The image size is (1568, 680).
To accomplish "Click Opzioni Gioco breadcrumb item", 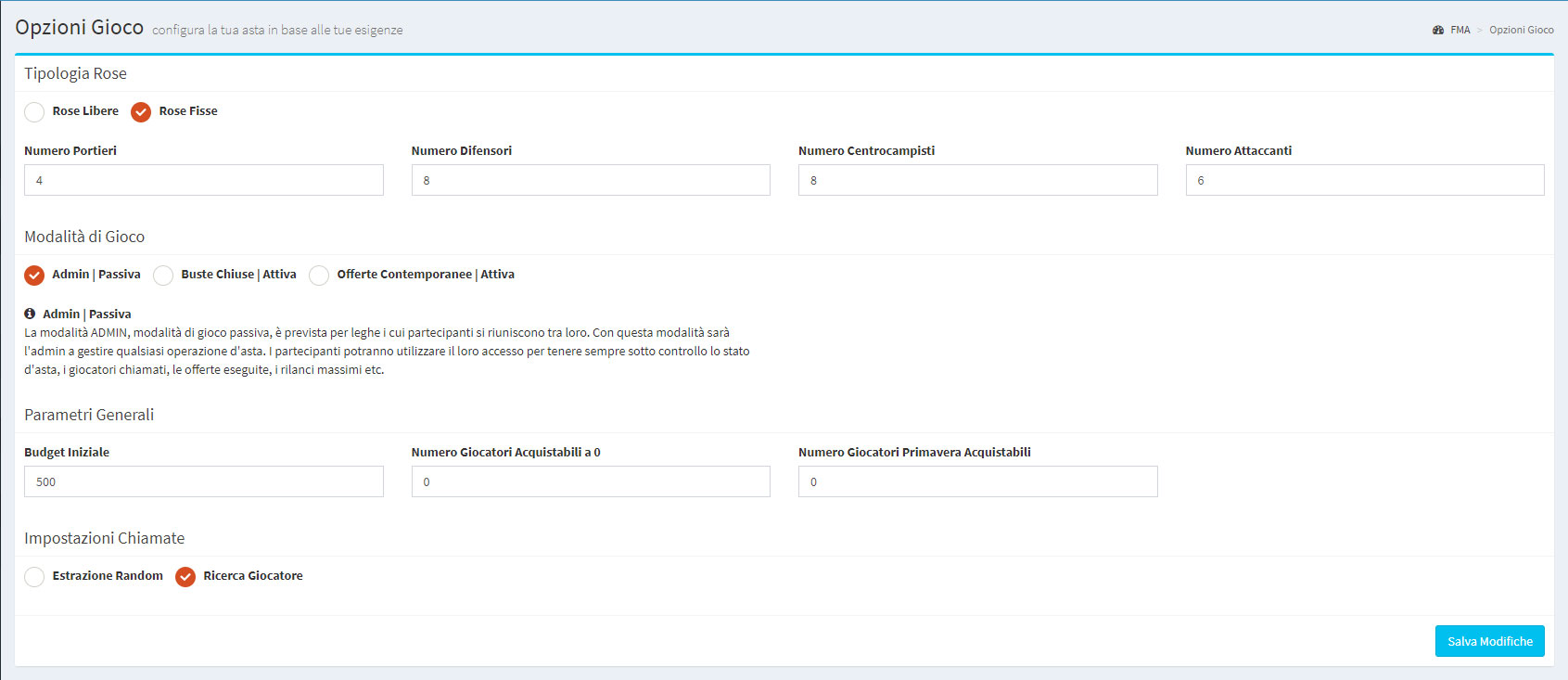I will pos(1521,31).
